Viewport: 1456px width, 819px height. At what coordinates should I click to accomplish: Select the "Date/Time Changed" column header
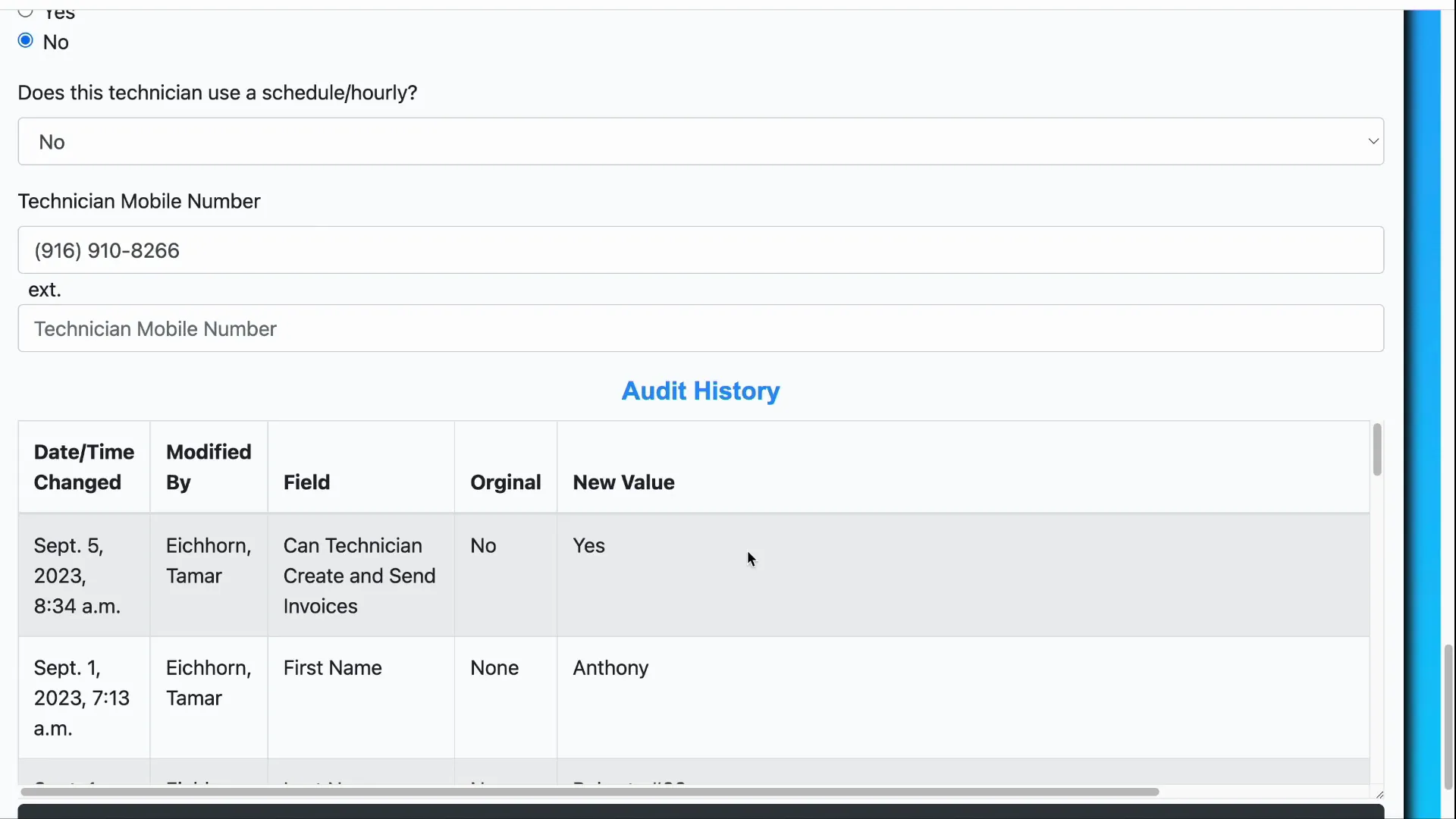84,466
